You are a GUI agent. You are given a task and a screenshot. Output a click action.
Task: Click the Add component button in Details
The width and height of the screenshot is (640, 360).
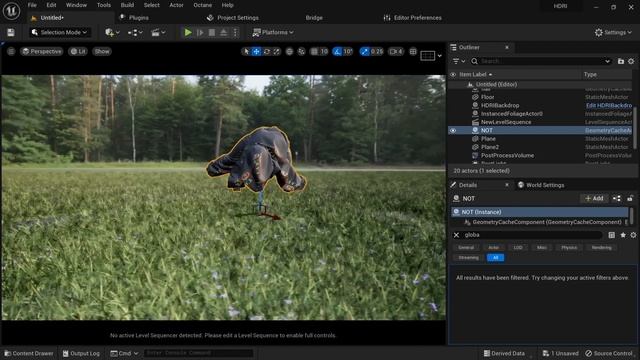coord(594,198)
